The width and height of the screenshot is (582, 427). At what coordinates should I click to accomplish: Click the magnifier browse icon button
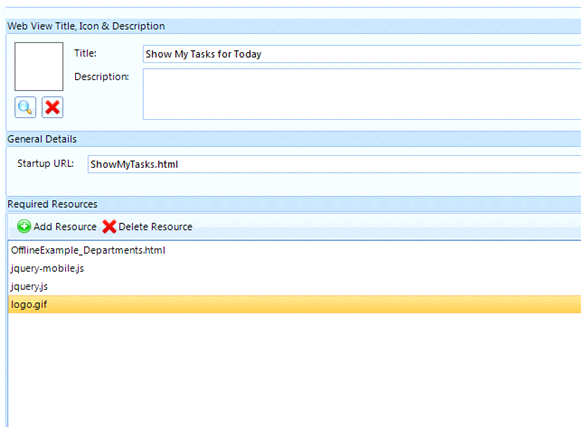pos(25,107)
